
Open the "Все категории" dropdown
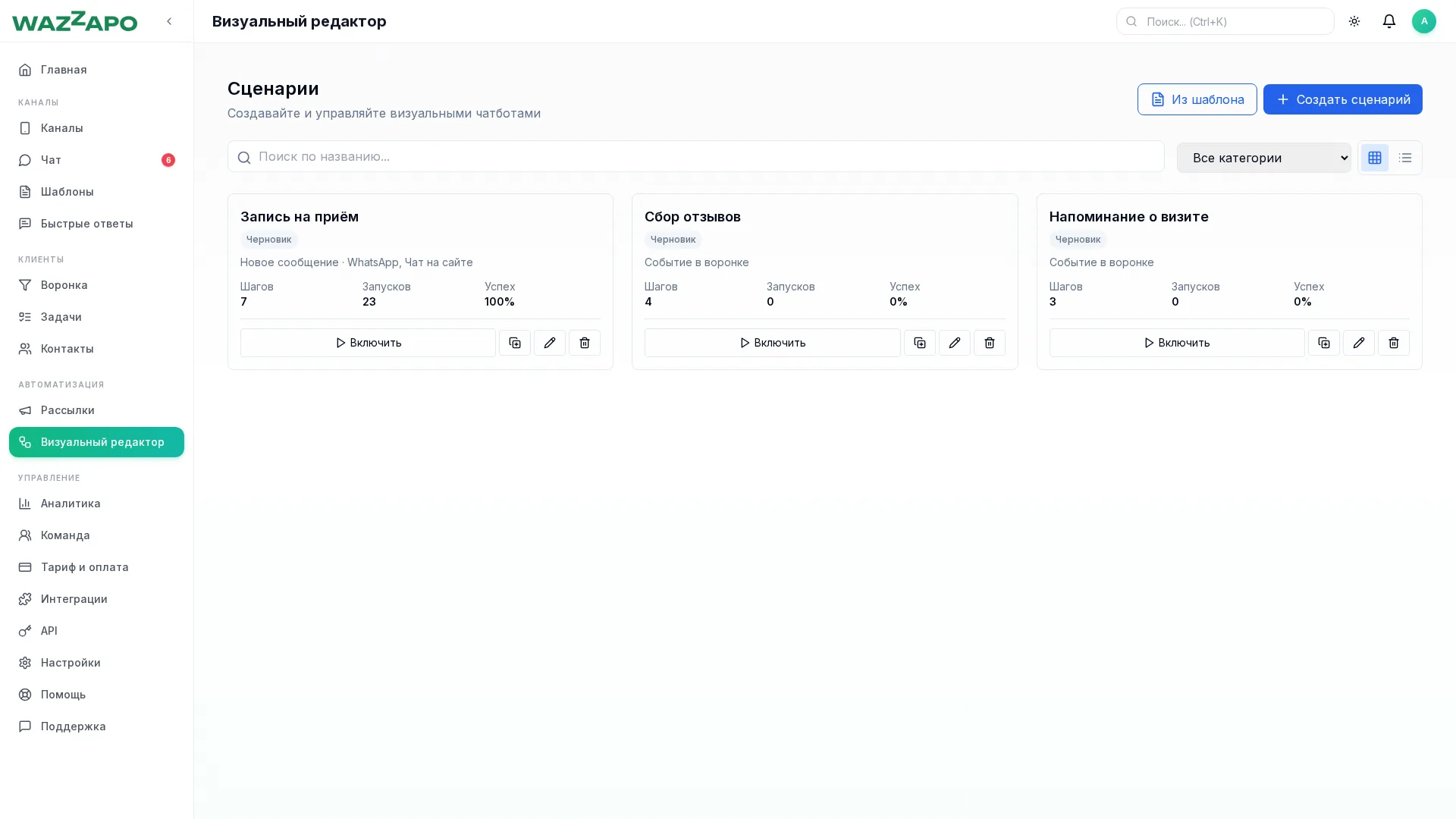(x=1264, y=158)
